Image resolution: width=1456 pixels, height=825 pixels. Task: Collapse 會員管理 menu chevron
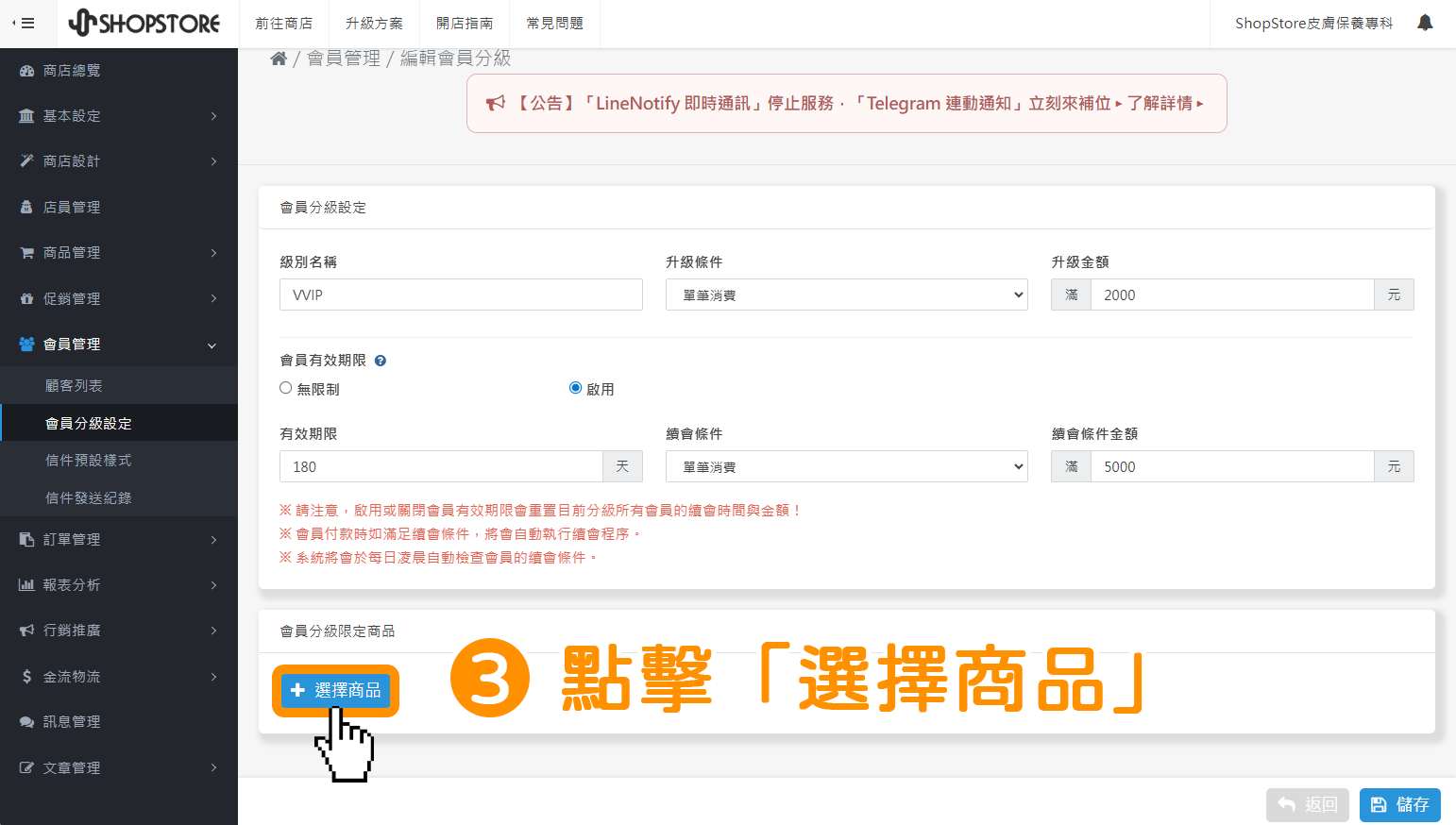click(212, 345)
